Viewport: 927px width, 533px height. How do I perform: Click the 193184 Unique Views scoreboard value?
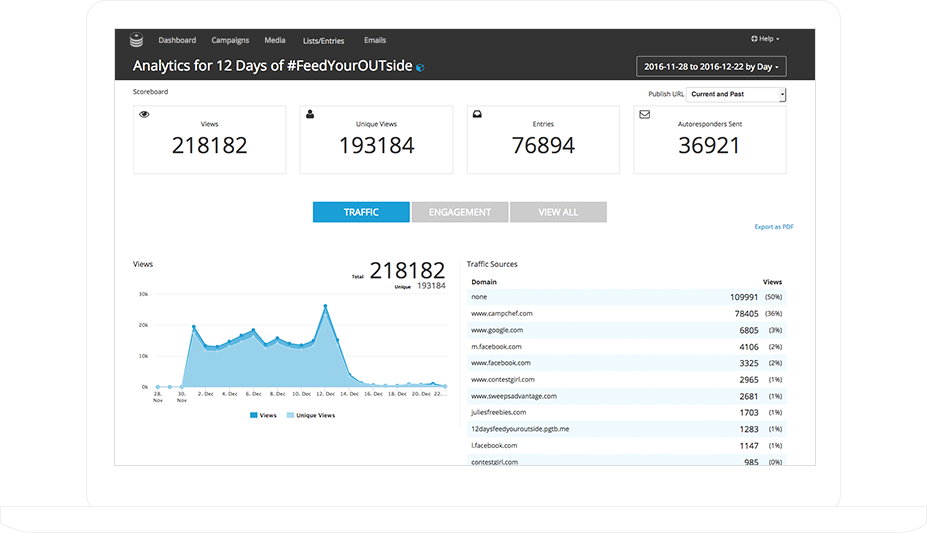click(377, 145)
